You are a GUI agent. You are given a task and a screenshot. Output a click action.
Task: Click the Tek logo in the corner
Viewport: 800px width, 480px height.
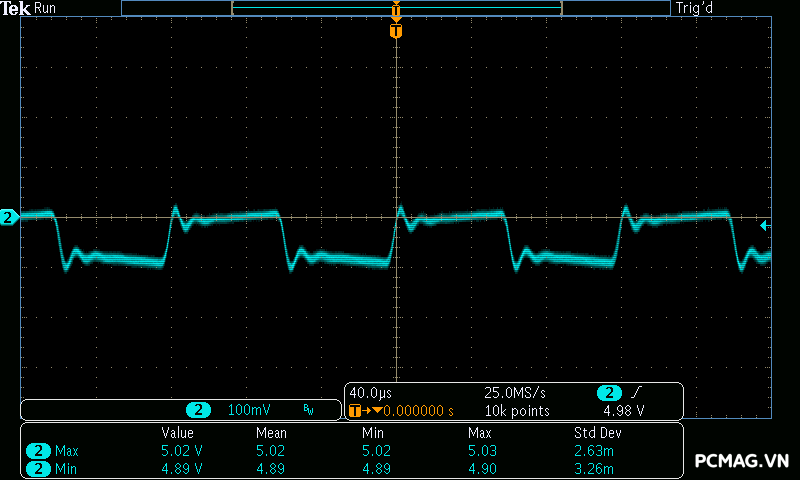(x=17, y=8)
